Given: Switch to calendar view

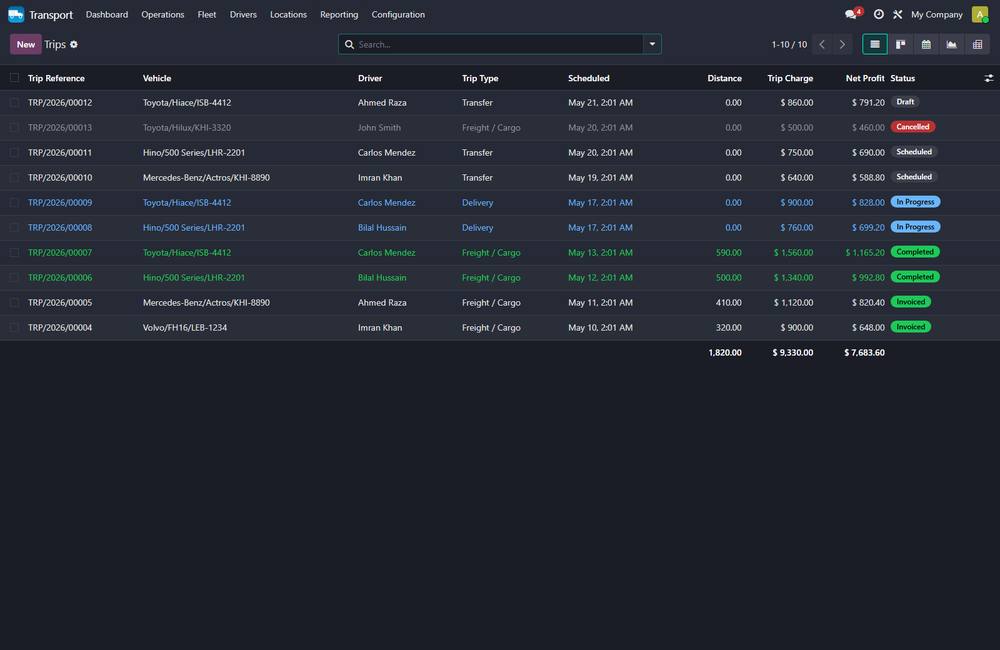Looking at the screenshot, I should click(x=926, y=44).
